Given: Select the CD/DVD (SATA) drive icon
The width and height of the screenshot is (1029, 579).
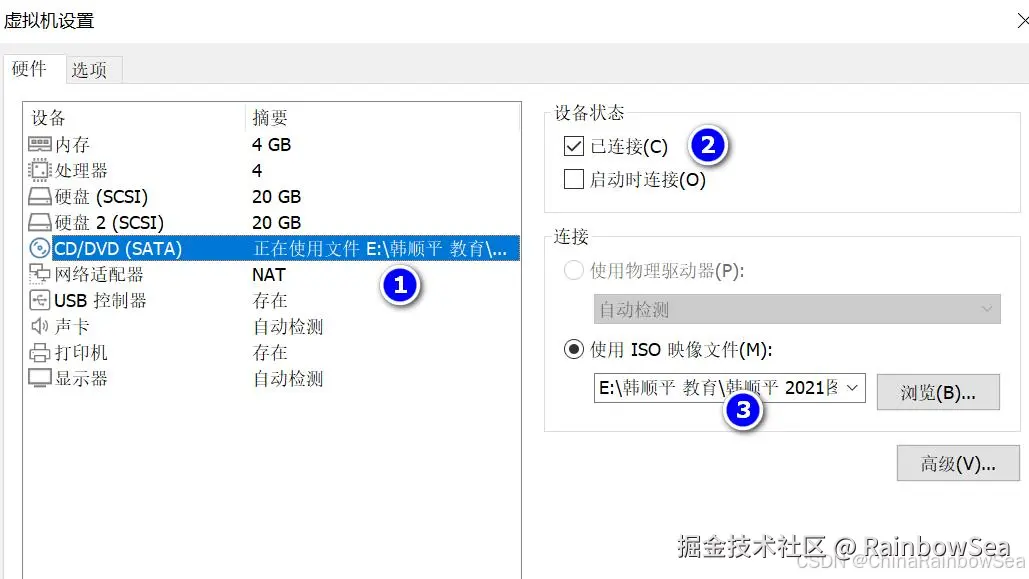Looking at the screenshot, I should pos(38,248).
